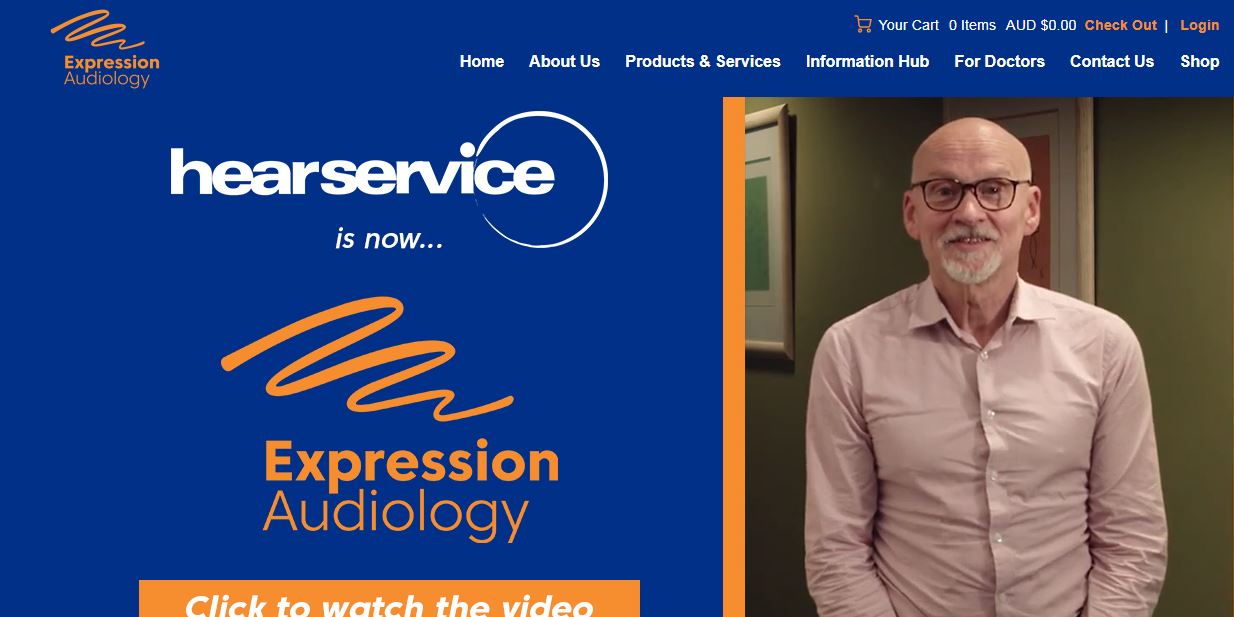
Task: Click the AUD $0.00 cart total
Action: click(1041, 25)
